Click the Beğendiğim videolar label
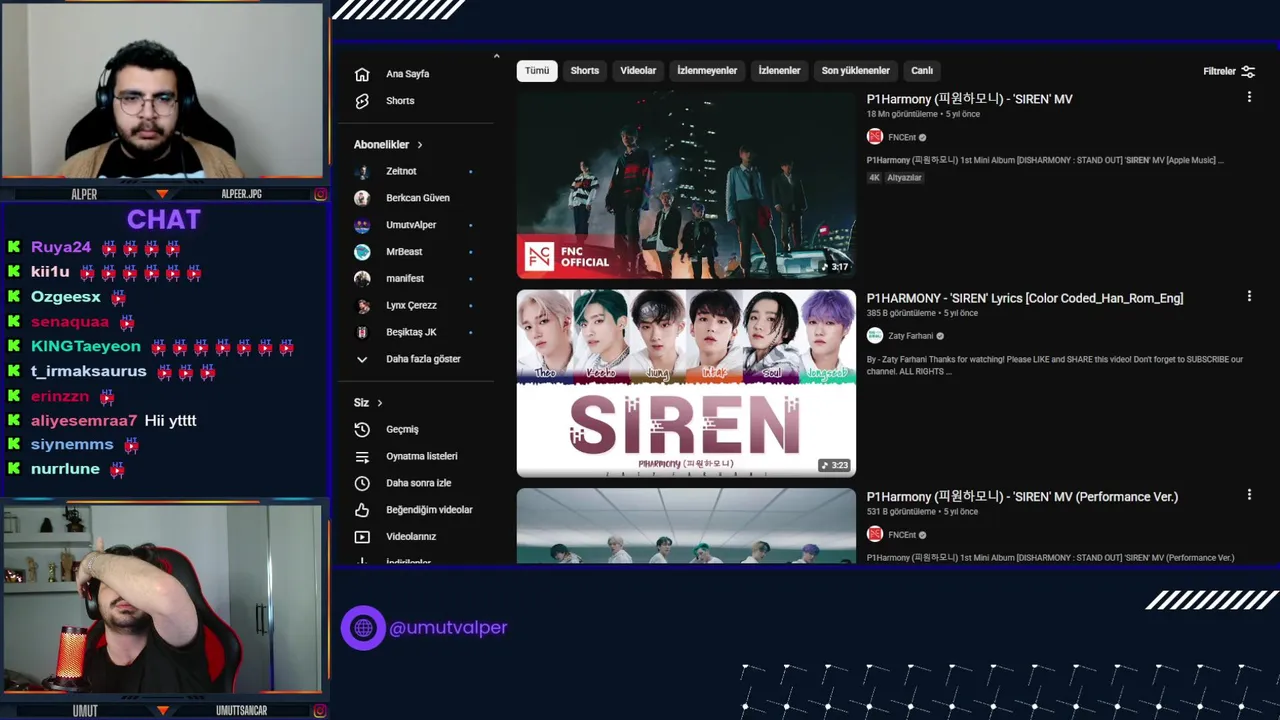The height and width of the screenshot is (720, 1280). 429,510
